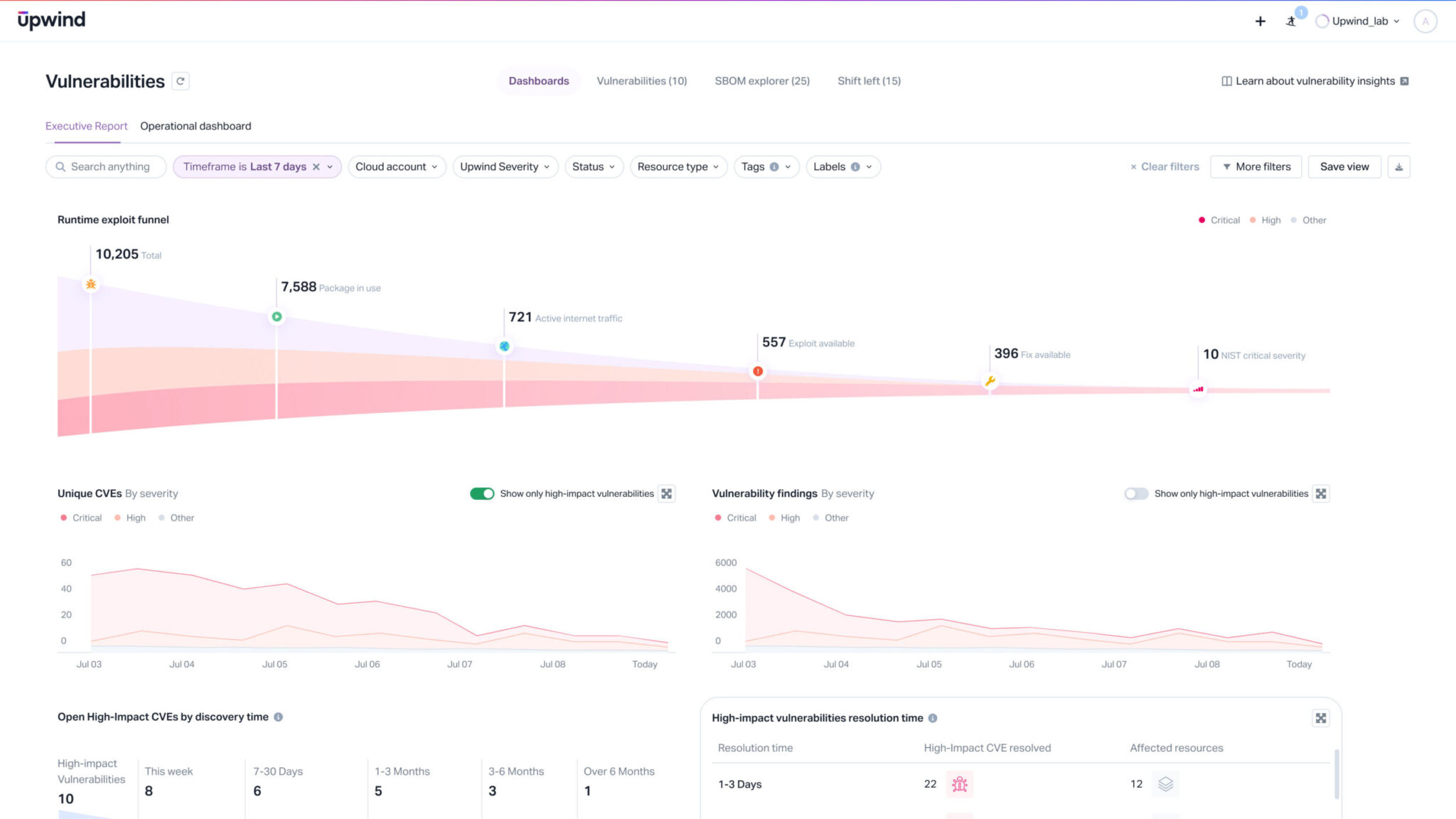Select the wrench icon for Fix available

990,380
